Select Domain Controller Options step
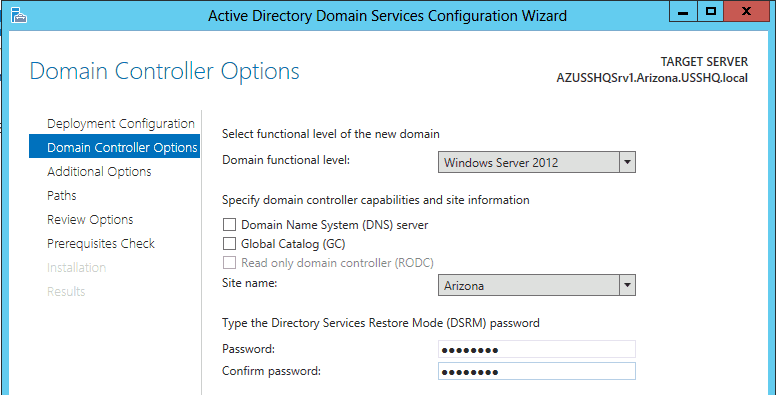 point(114,148)
